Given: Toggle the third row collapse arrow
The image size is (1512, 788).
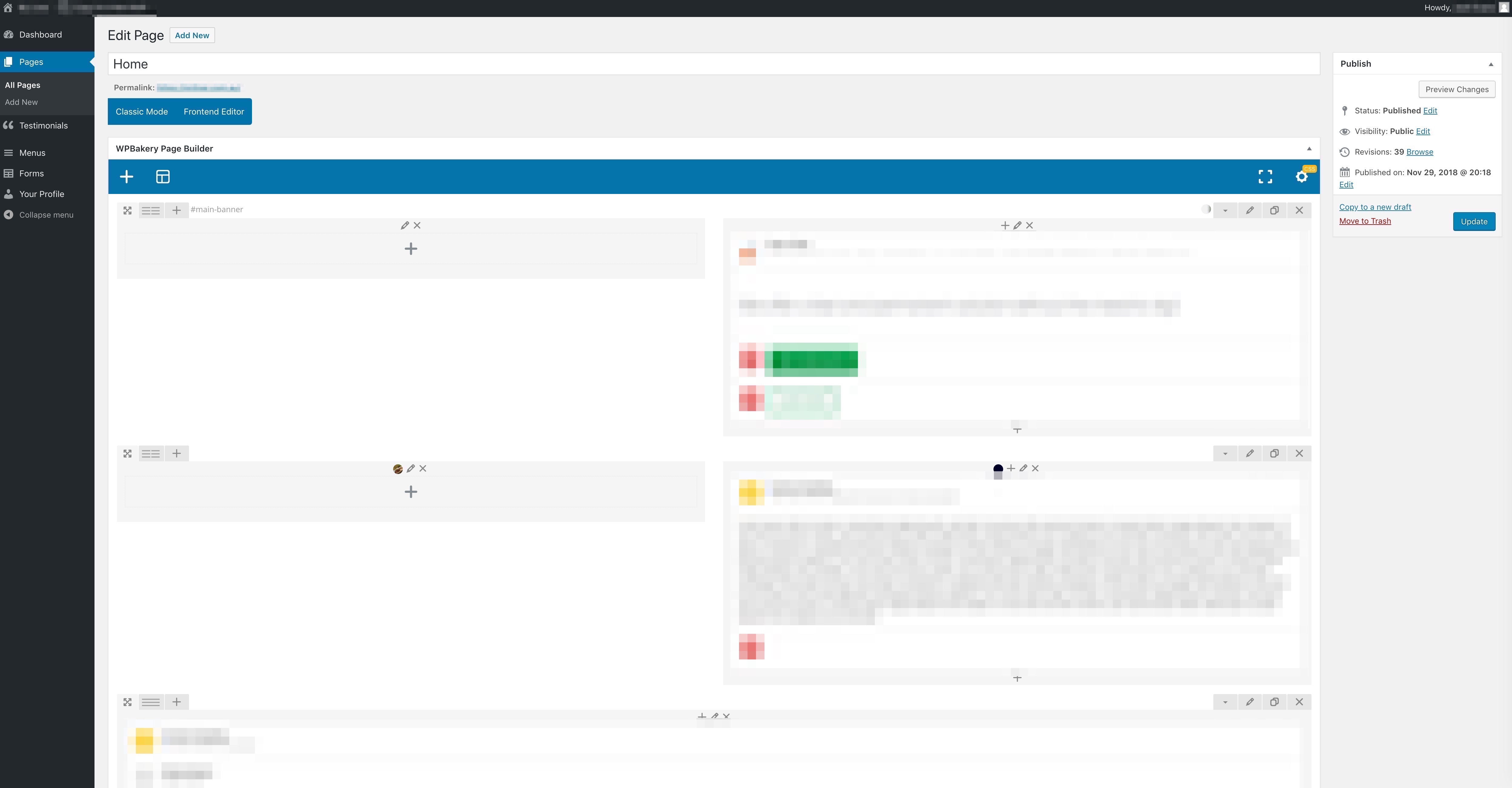Looking at the screenshot, I should [1225, 702].
